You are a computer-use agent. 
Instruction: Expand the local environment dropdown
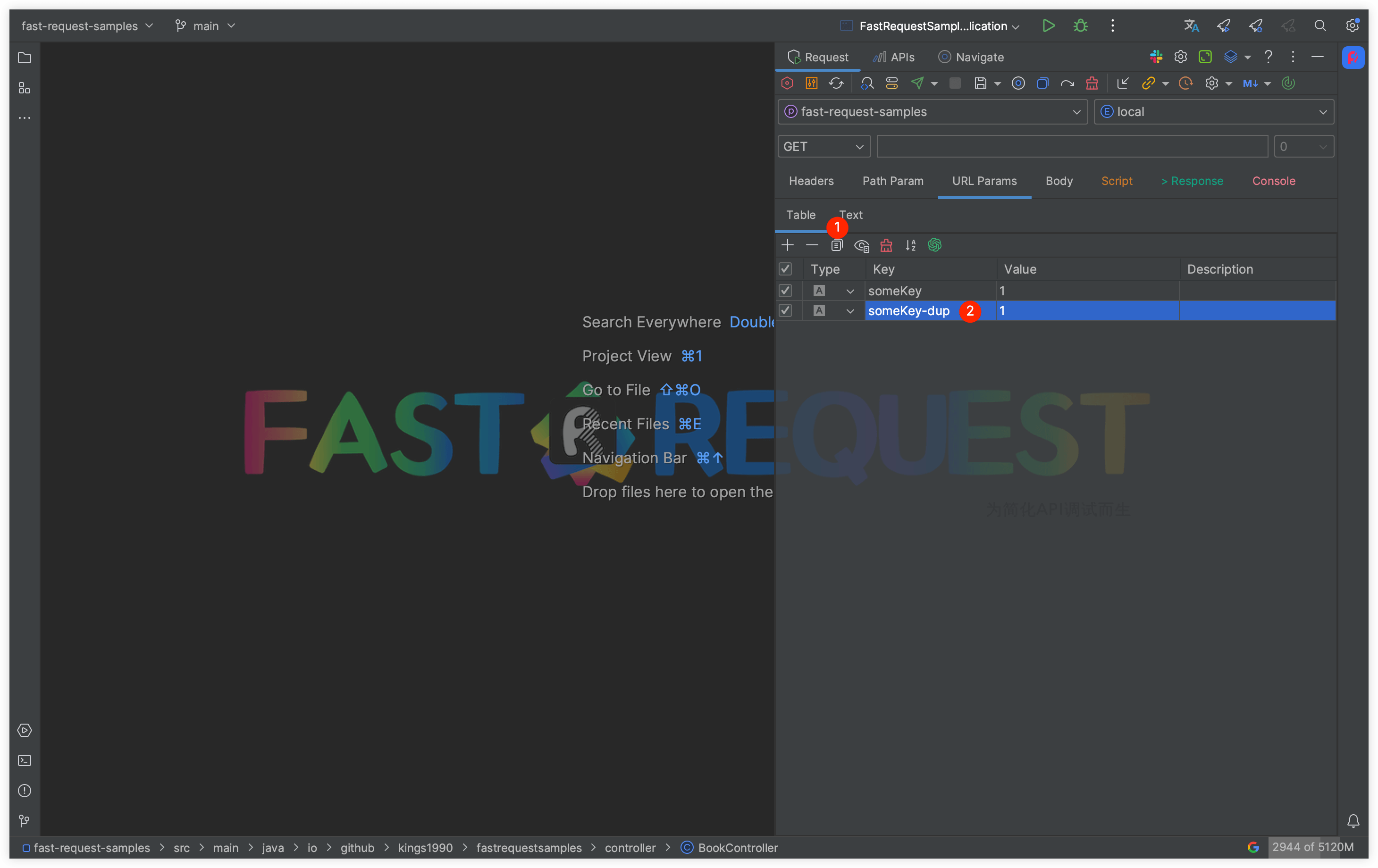[x=1213, y=112]
